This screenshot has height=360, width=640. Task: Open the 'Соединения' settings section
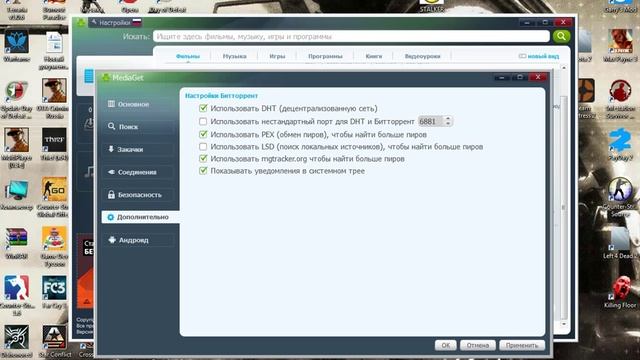[139, 172]
